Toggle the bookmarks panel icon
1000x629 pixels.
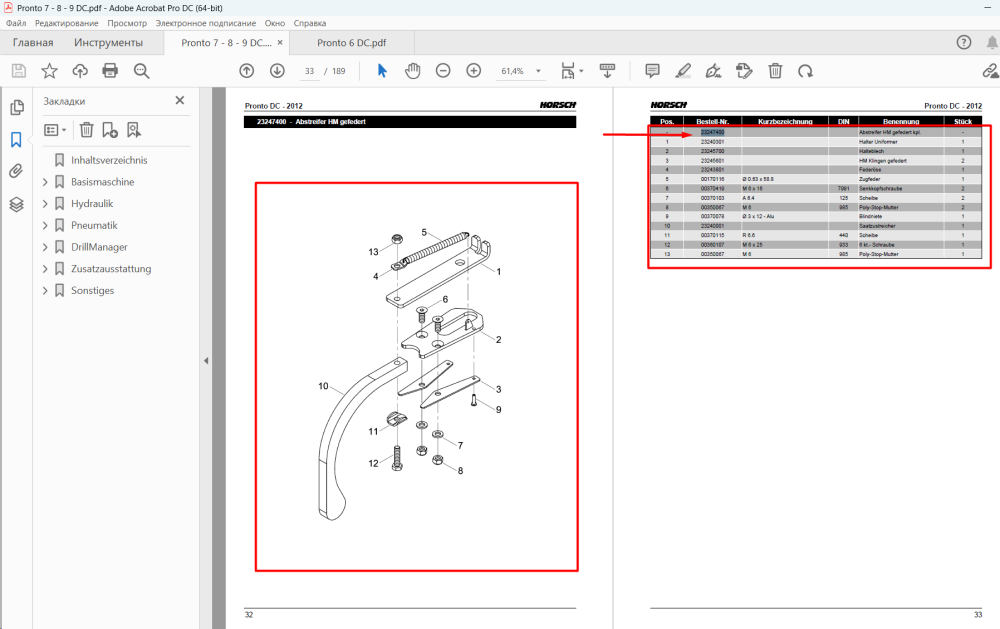(17, 140)
